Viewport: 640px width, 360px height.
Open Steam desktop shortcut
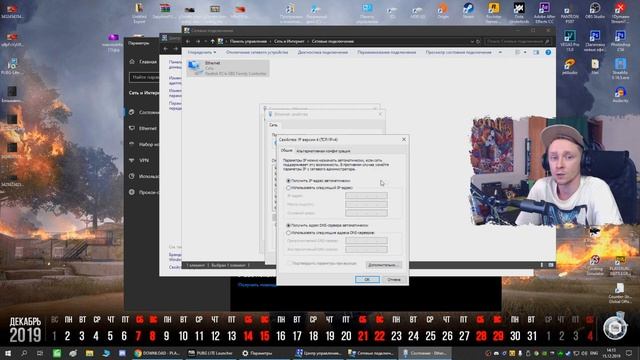(468, 11)
